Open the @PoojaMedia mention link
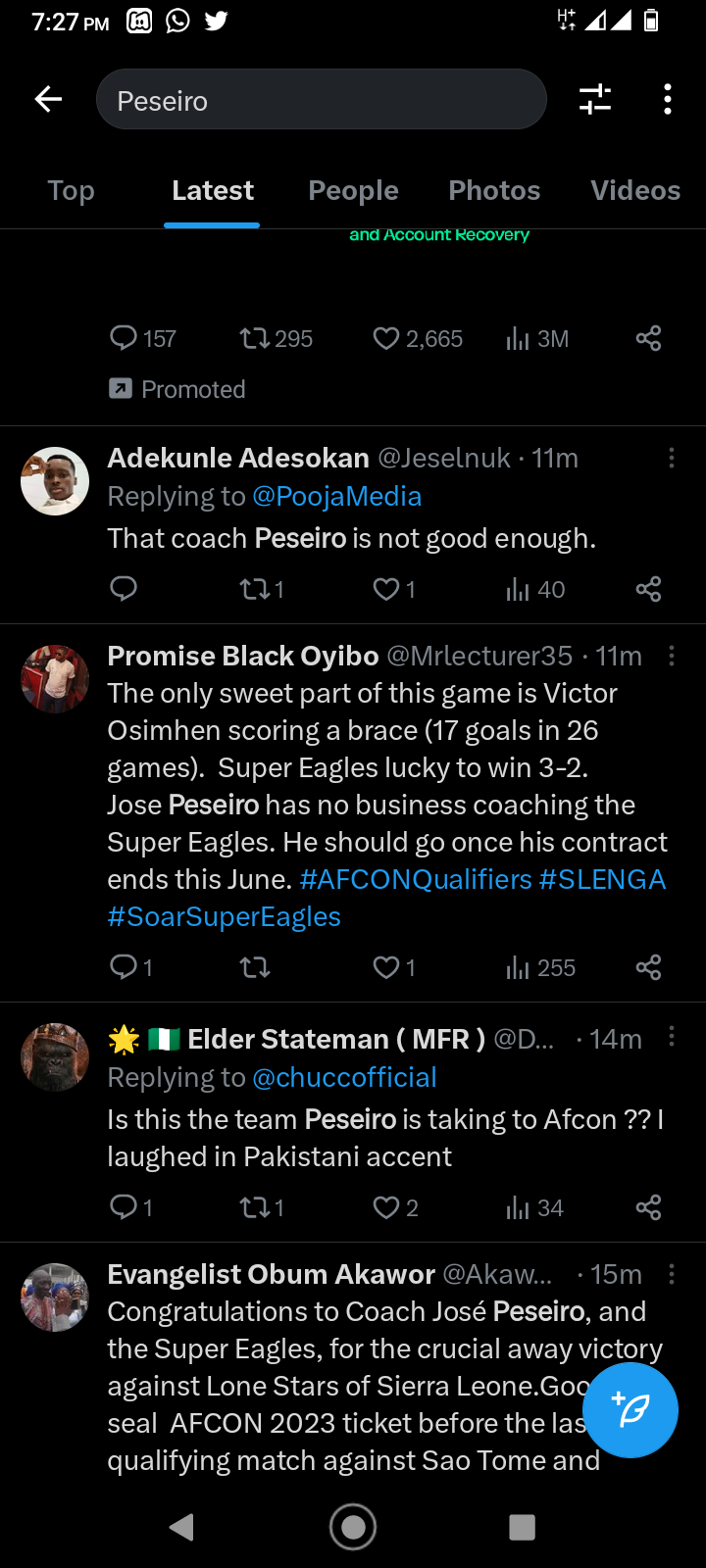This screenshot has width=706, height=1568. [x=337, y=497]
